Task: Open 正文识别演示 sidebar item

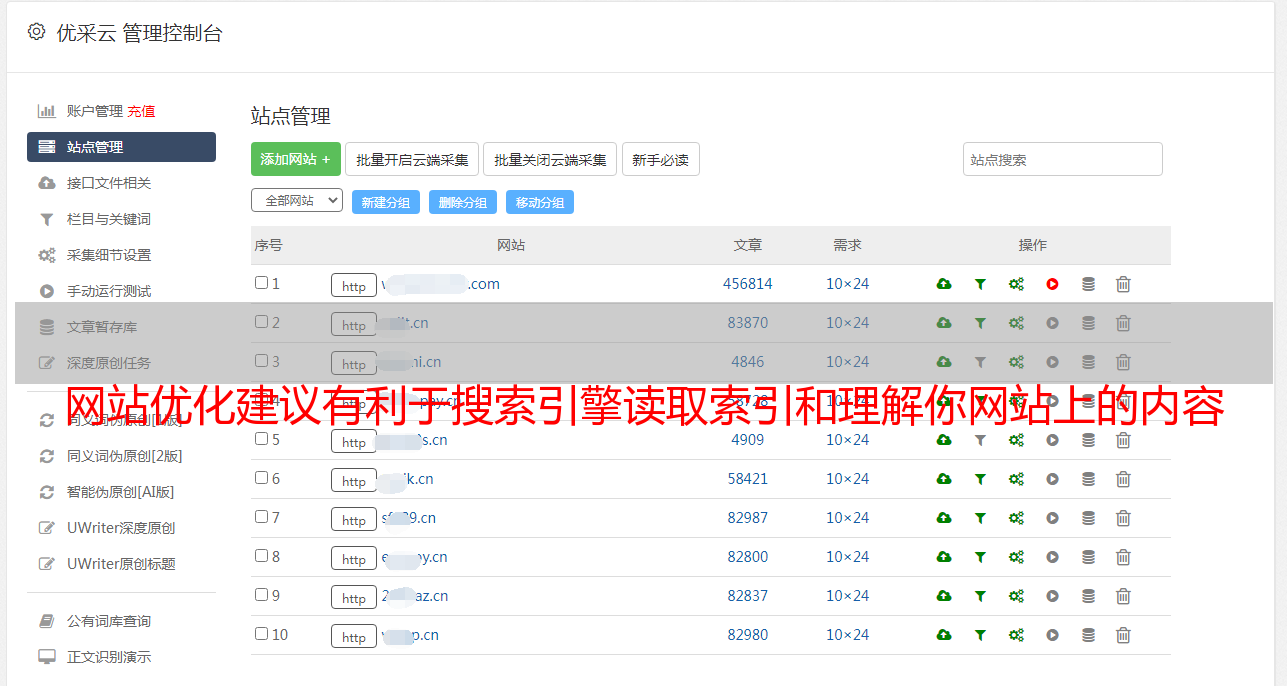Action: click(x=109, y=657)
